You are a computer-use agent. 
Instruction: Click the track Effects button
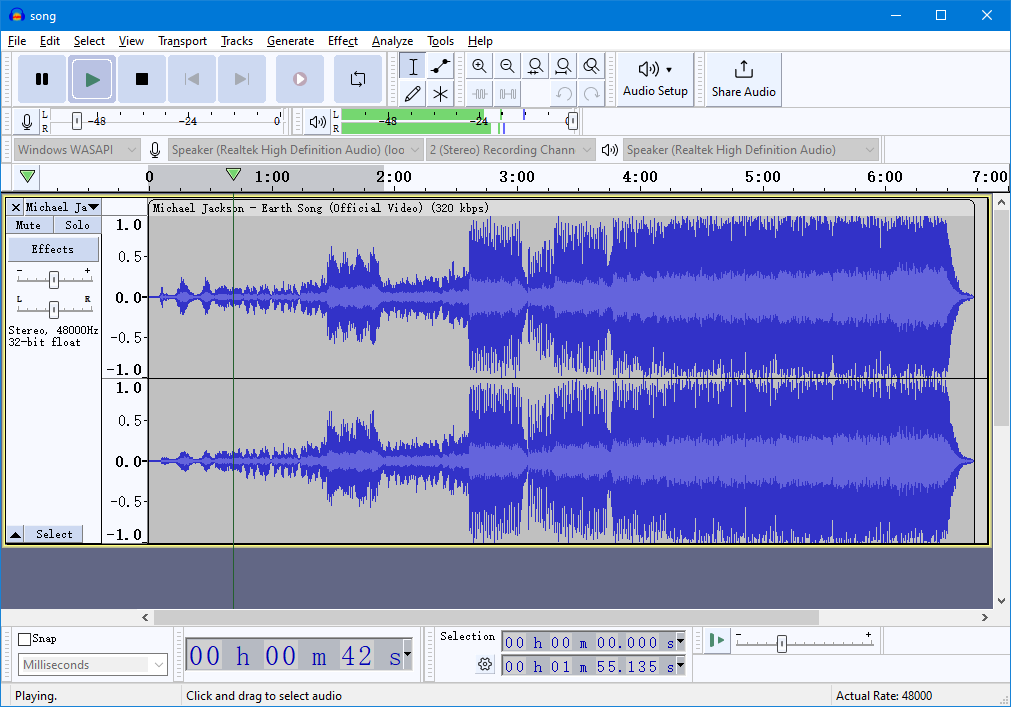pos(53,249)
